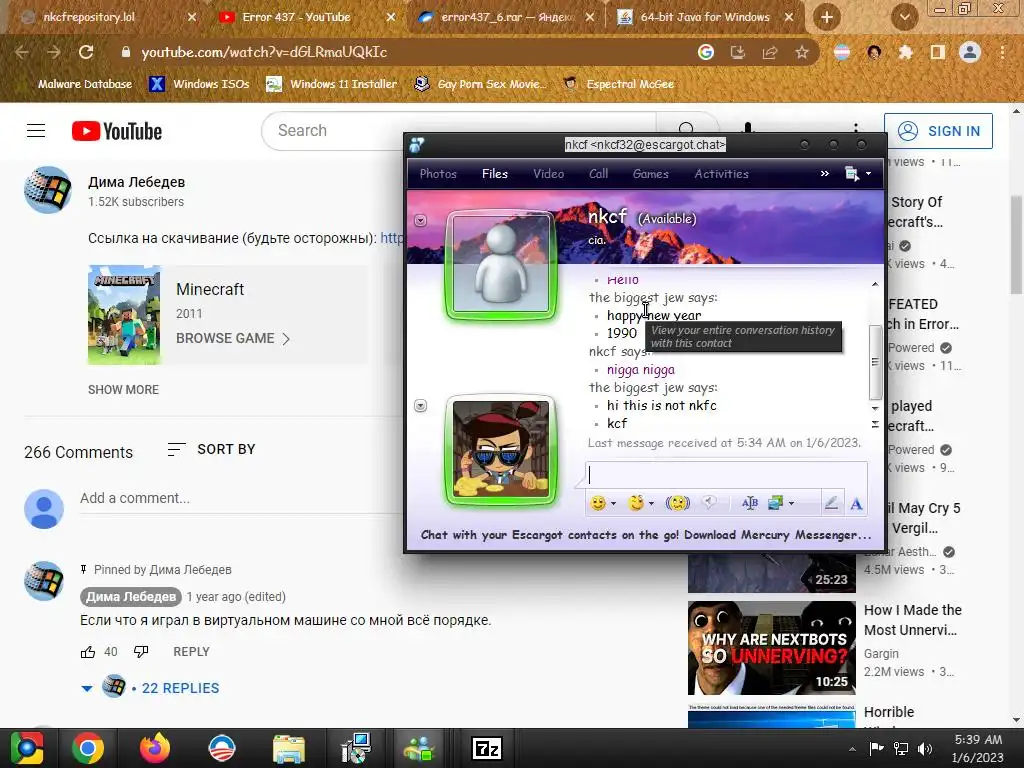1024x768 pixels.
Task: Open the winks dropdown in messenger
Action: [x=651, y=504]
